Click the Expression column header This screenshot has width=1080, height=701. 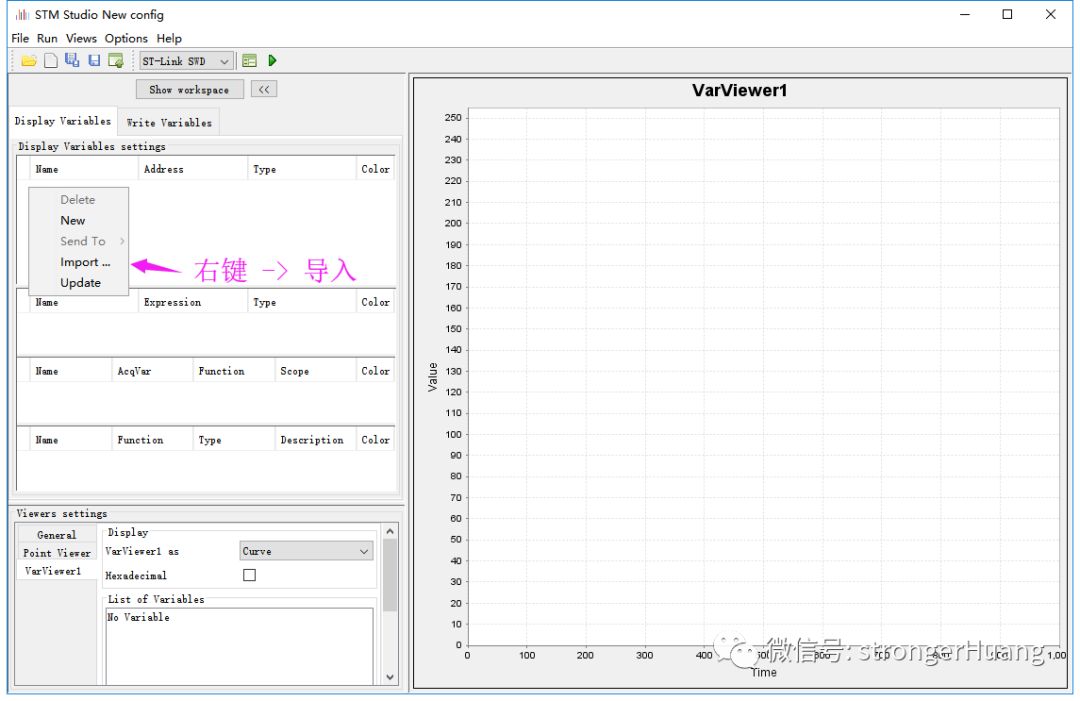[193, 302]
